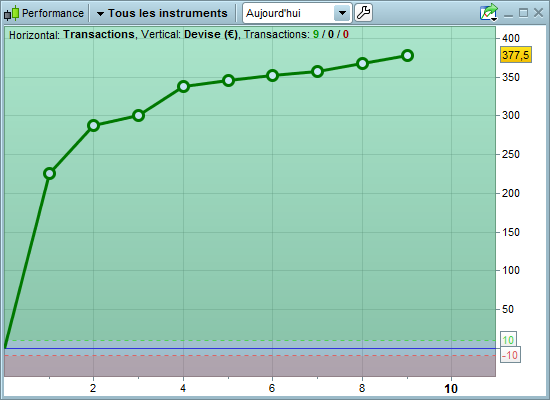Select the seventh transaction data point

(x=317, y=72)
